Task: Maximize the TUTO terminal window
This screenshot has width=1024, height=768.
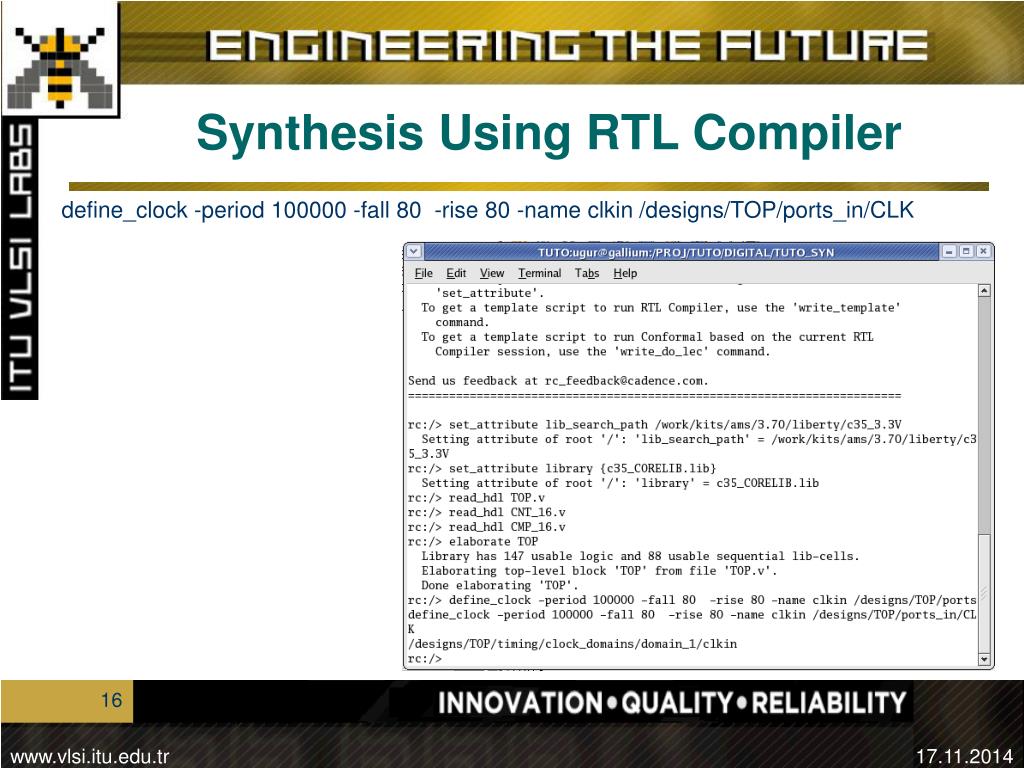Action: coord(967,251)
